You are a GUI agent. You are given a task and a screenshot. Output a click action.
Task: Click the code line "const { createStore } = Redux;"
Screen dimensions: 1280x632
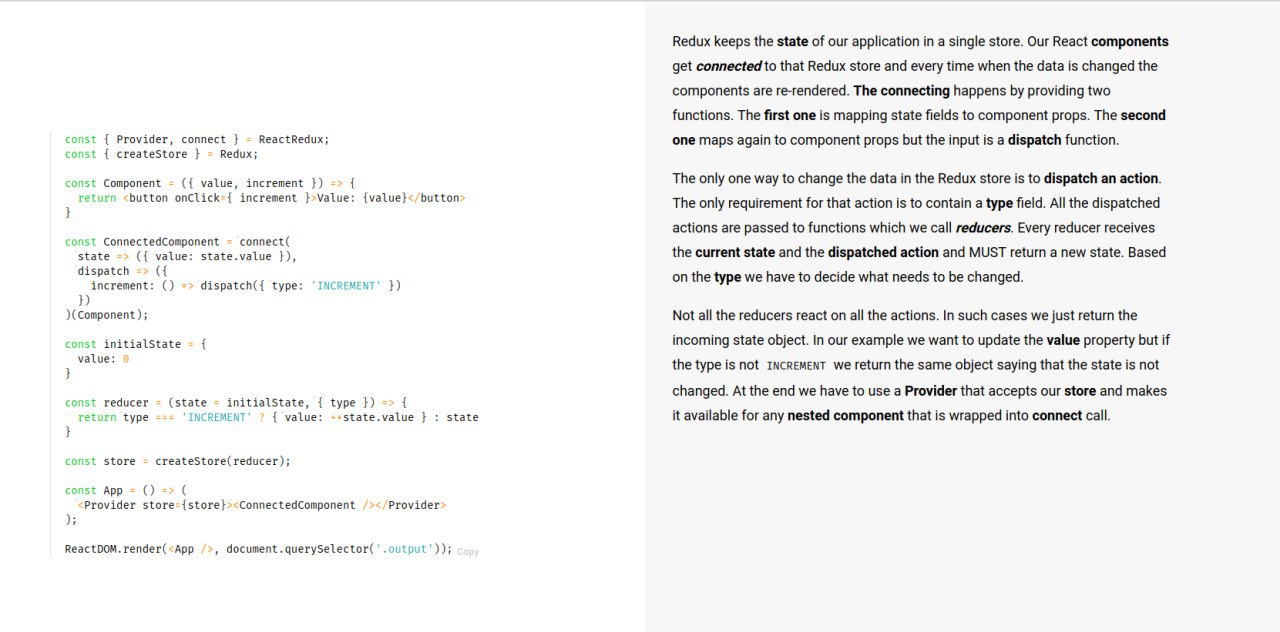tap(162, 154)
